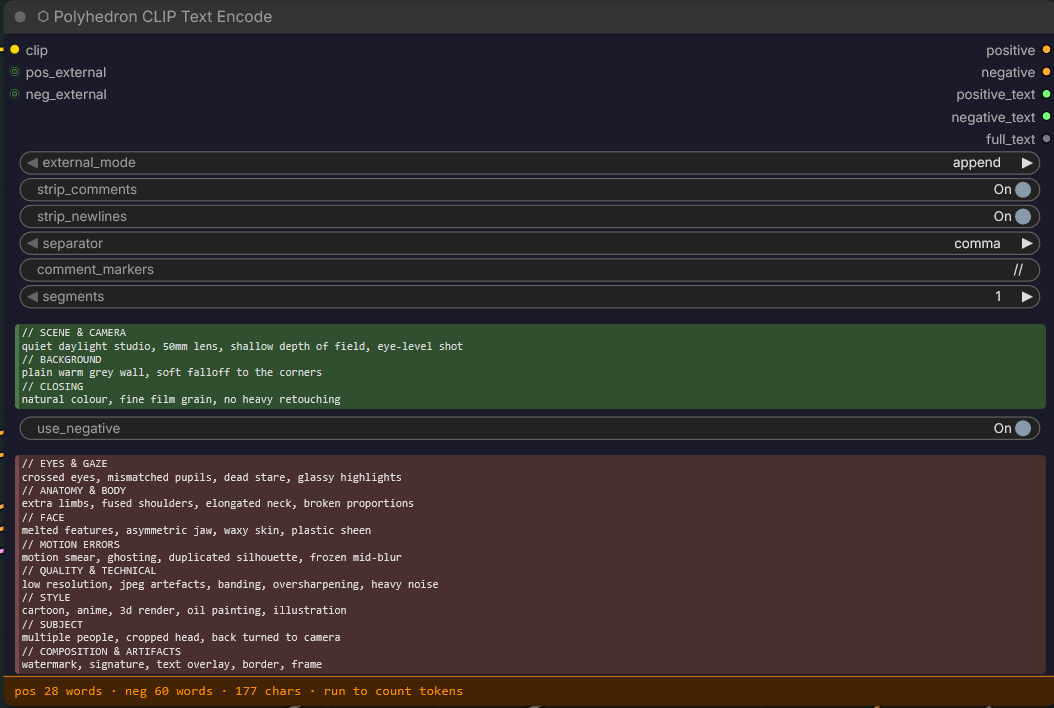Click the '// MOTION ERRORS' comment line
Viewport: 1054px width, 708px height.
71,545
